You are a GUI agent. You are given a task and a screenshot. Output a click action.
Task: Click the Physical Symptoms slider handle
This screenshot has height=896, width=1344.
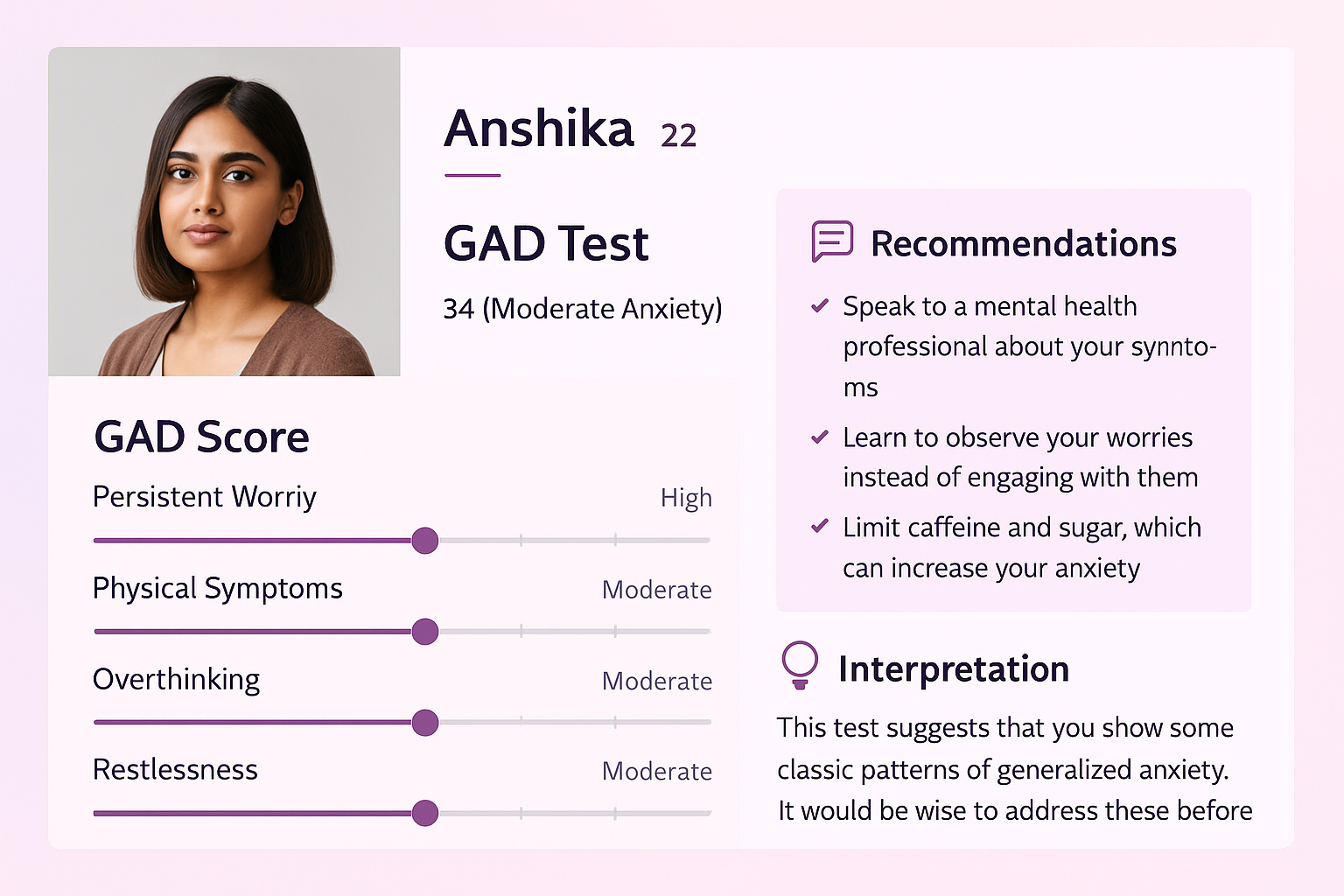click(x=425, y=631)
